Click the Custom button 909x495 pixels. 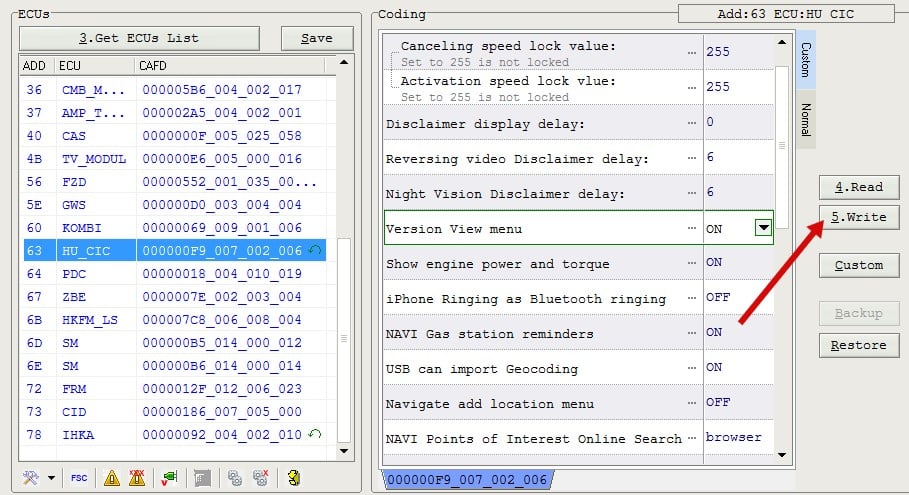[859, 265]
